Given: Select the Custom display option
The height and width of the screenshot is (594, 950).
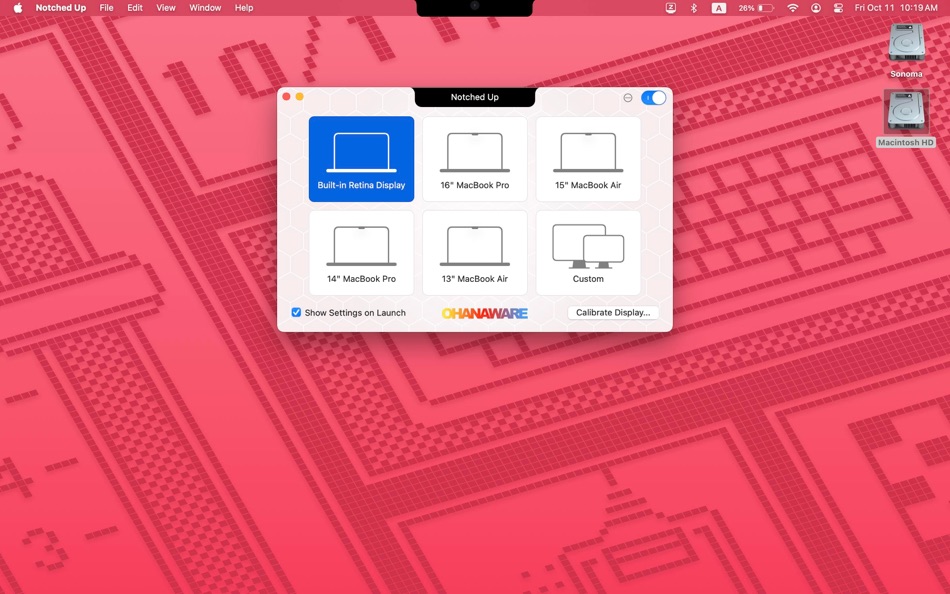Looking at the screenshot, I should [588, 253].
